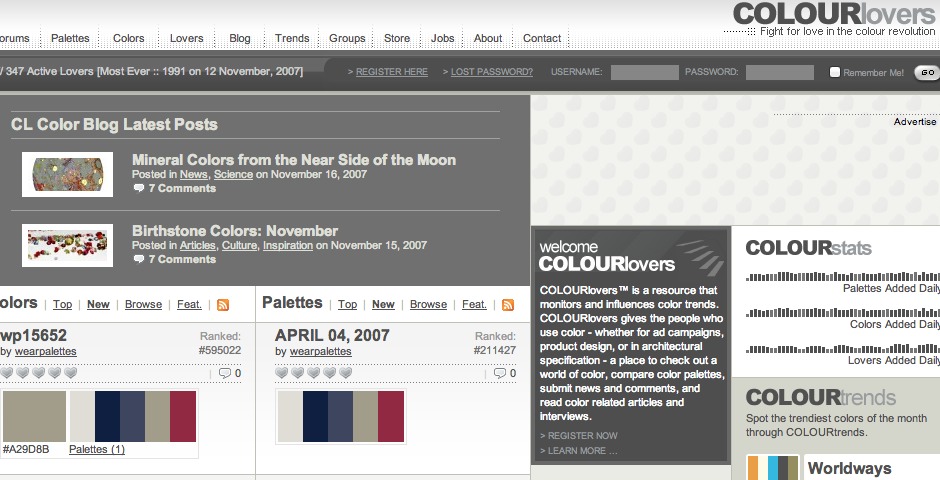Viewport: 940px width, 480px height.
Task: Click the Articles category link
Action: [x=198, y=245]
